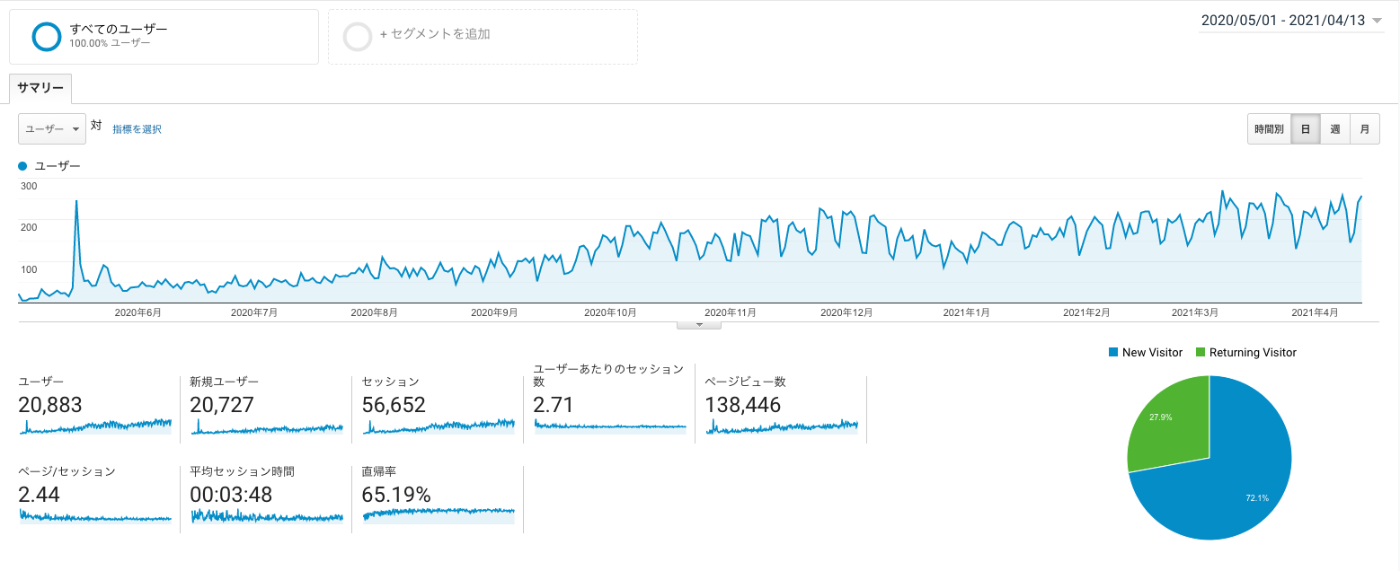Click the 100.00% ユーザー subtitle text
Image resolution: width=1400 pixels, height=571 pixels.
pyautogui.click(x=110, y=44)
